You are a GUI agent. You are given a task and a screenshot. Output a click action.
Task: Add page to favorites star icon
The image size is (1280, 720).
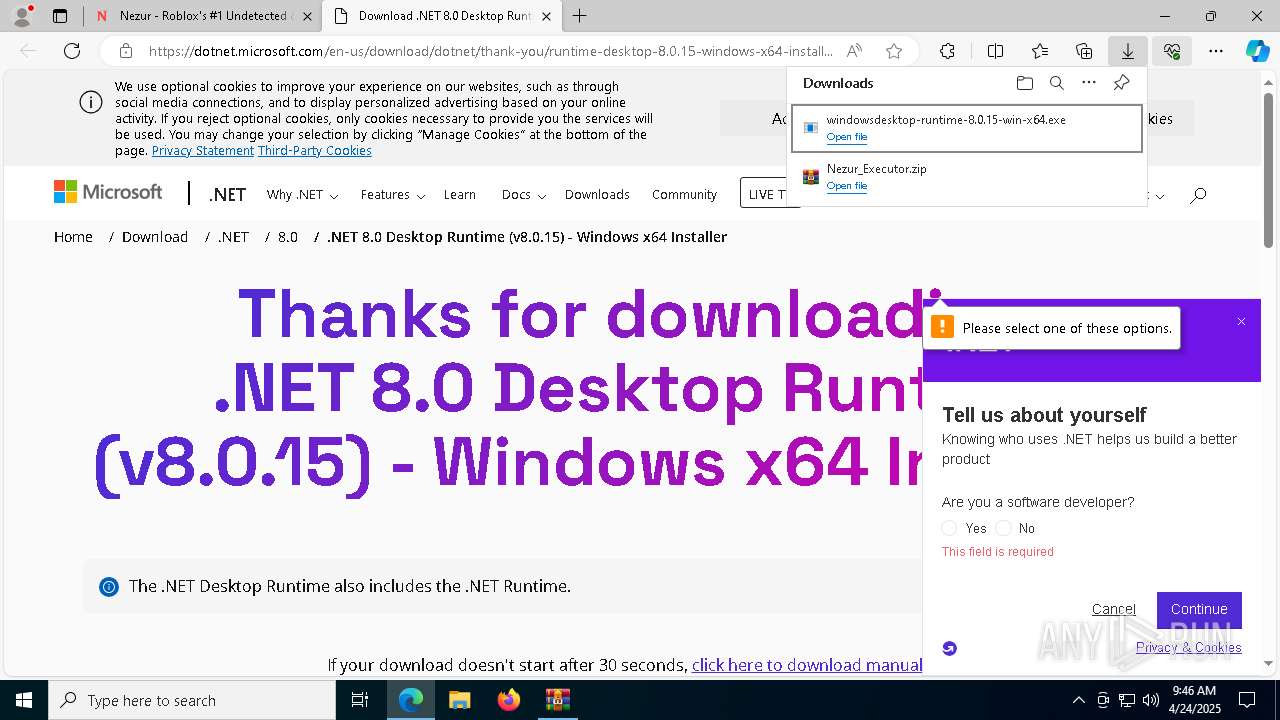pos(894,51)
